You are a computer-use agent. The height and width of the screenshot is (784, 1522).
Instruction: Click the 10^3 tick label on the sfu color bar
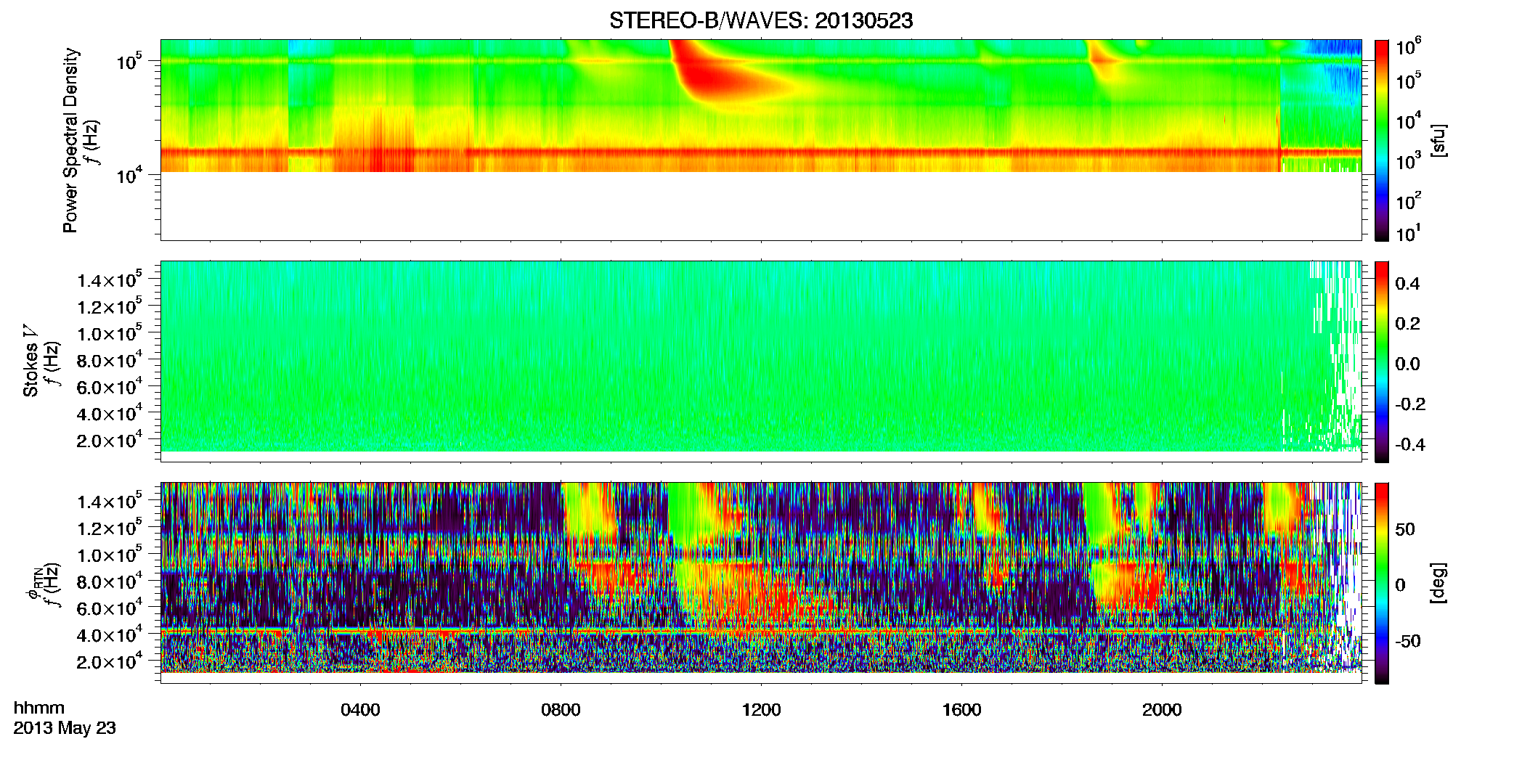(x=1408, y=161)
